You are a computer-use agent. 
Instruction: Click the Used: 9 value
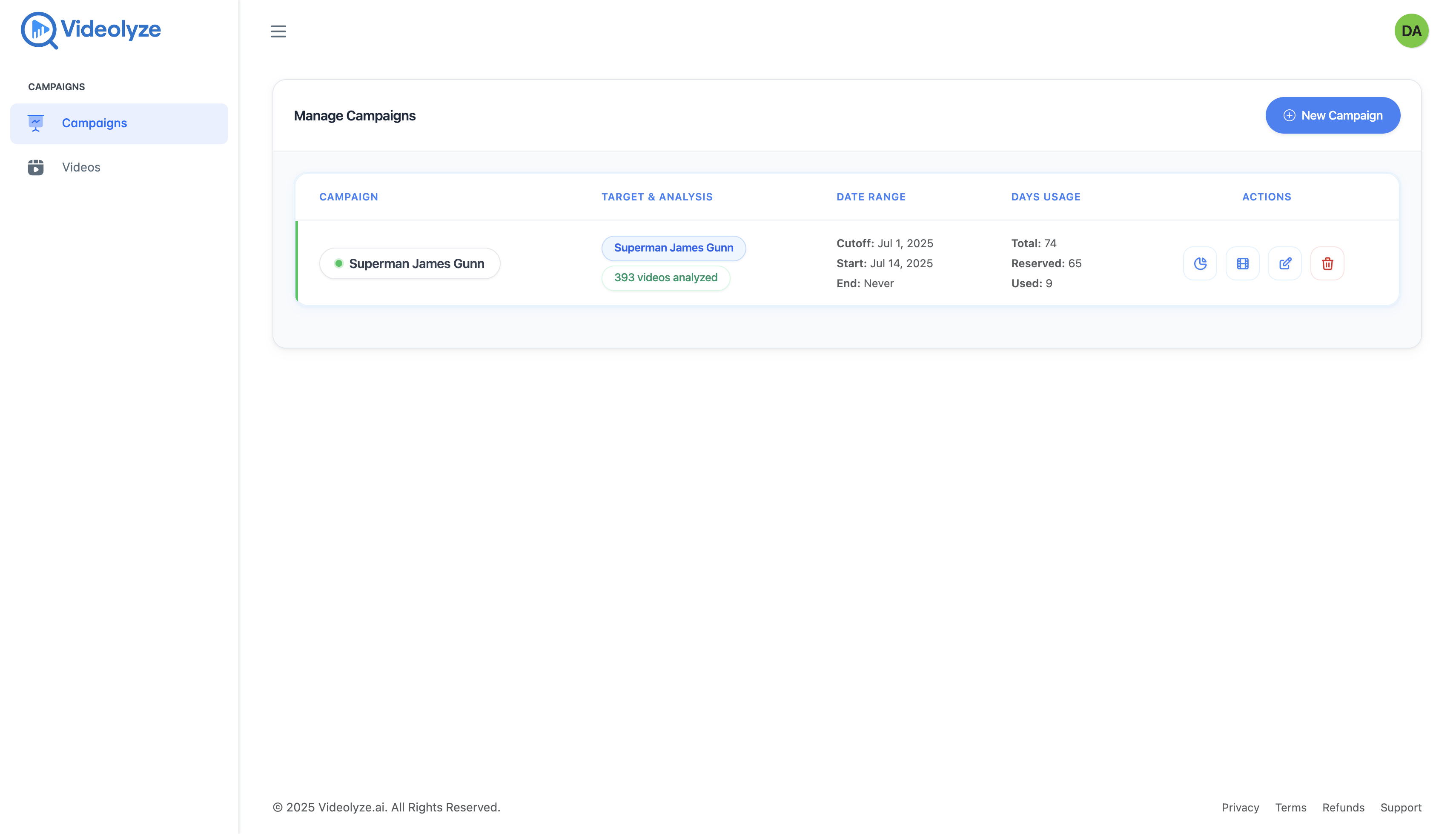click(x=1032, y=283)
